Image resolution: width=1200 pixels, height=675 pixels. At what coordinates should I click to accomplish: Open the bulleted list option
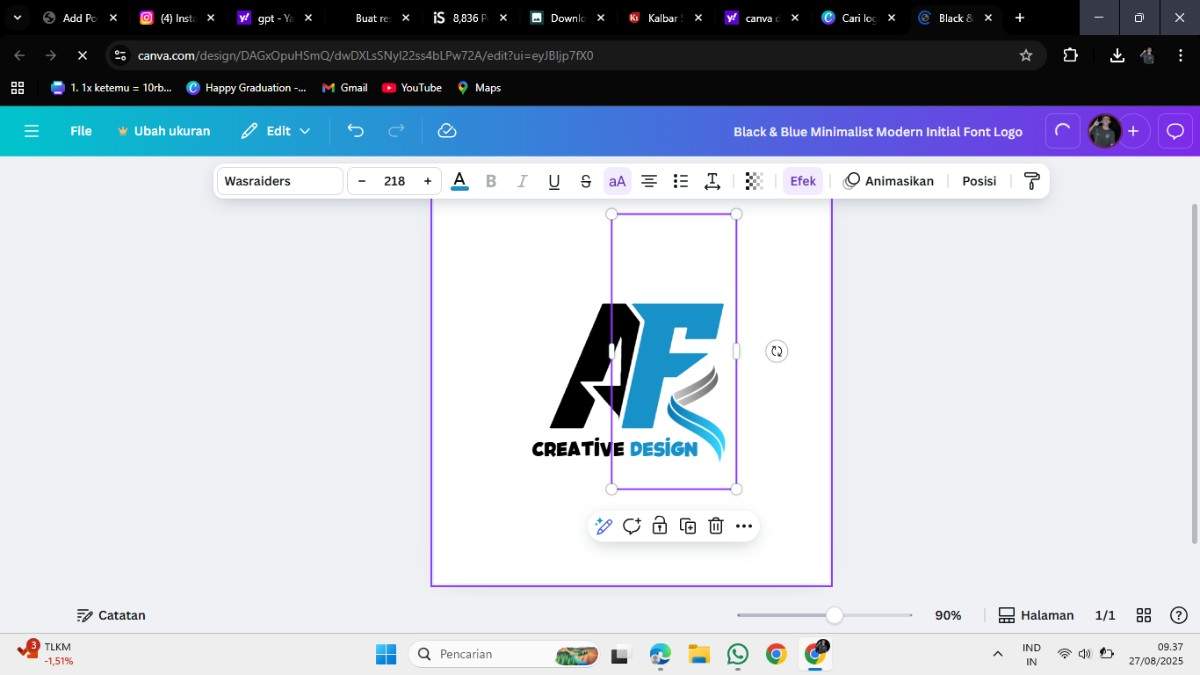tap(681, 181)
